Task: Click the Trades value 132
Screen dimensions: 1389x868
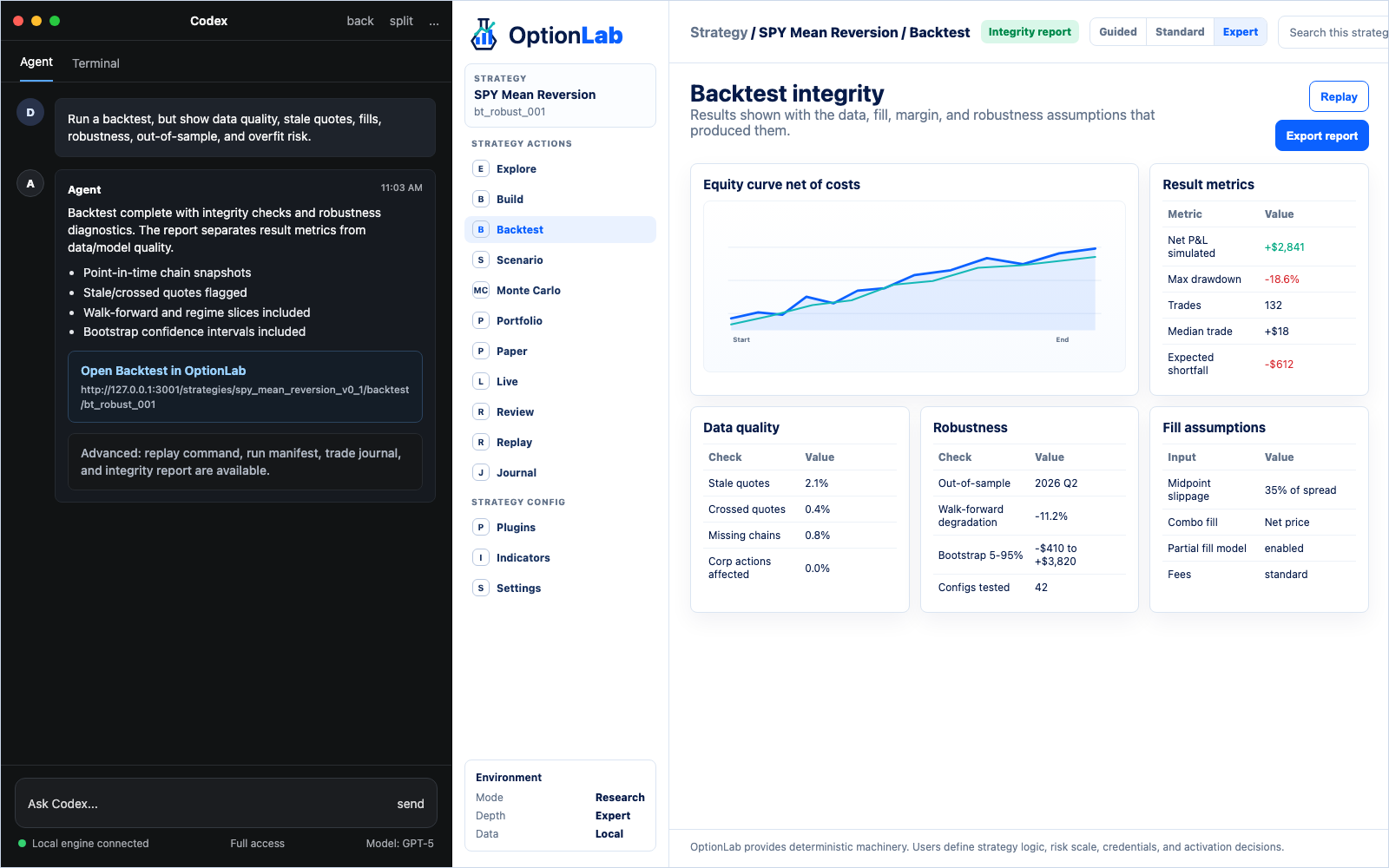Action: click(1273, 306)
